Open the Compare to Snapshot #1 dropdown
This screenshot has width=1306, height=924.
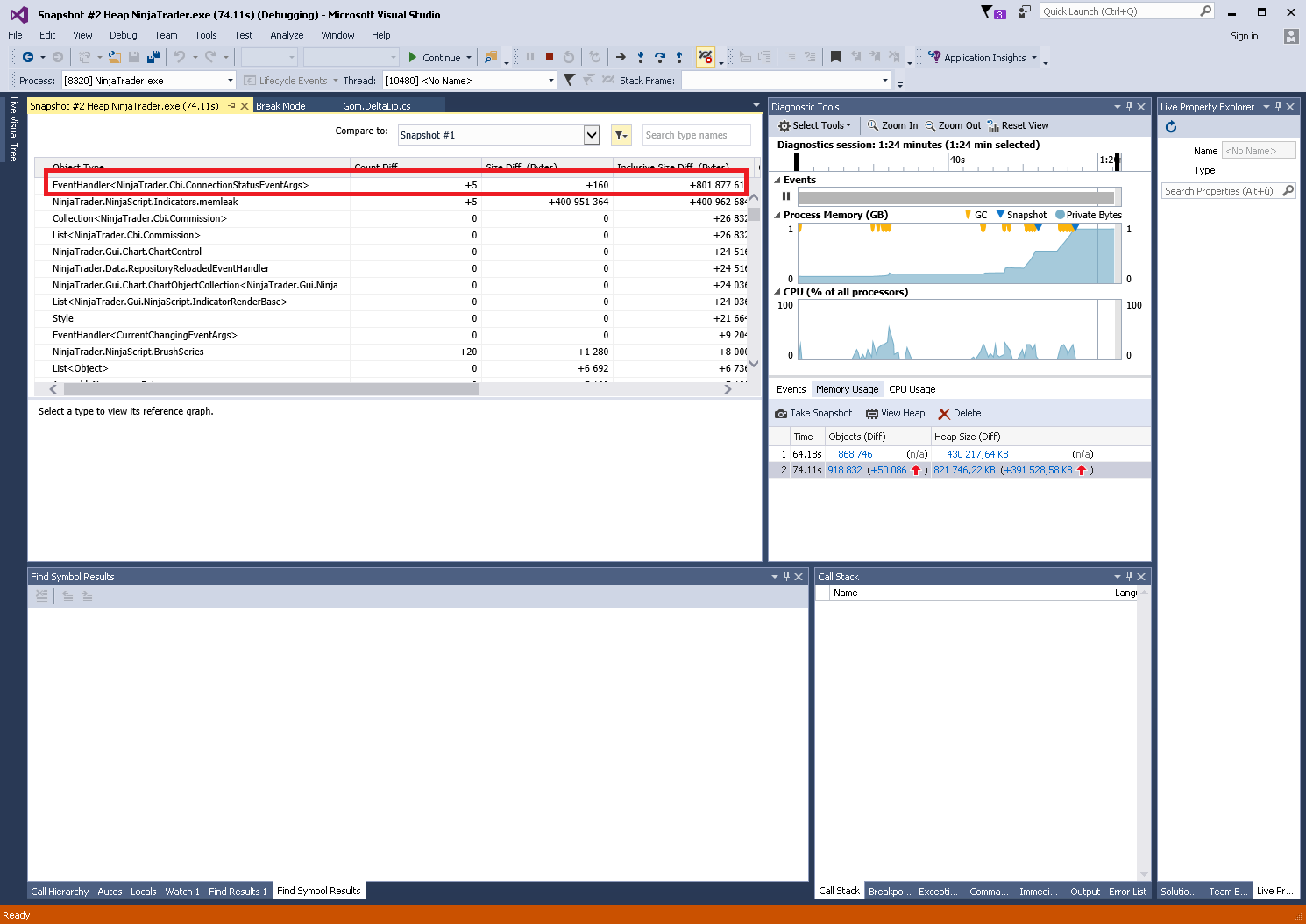tap(592, 135)
